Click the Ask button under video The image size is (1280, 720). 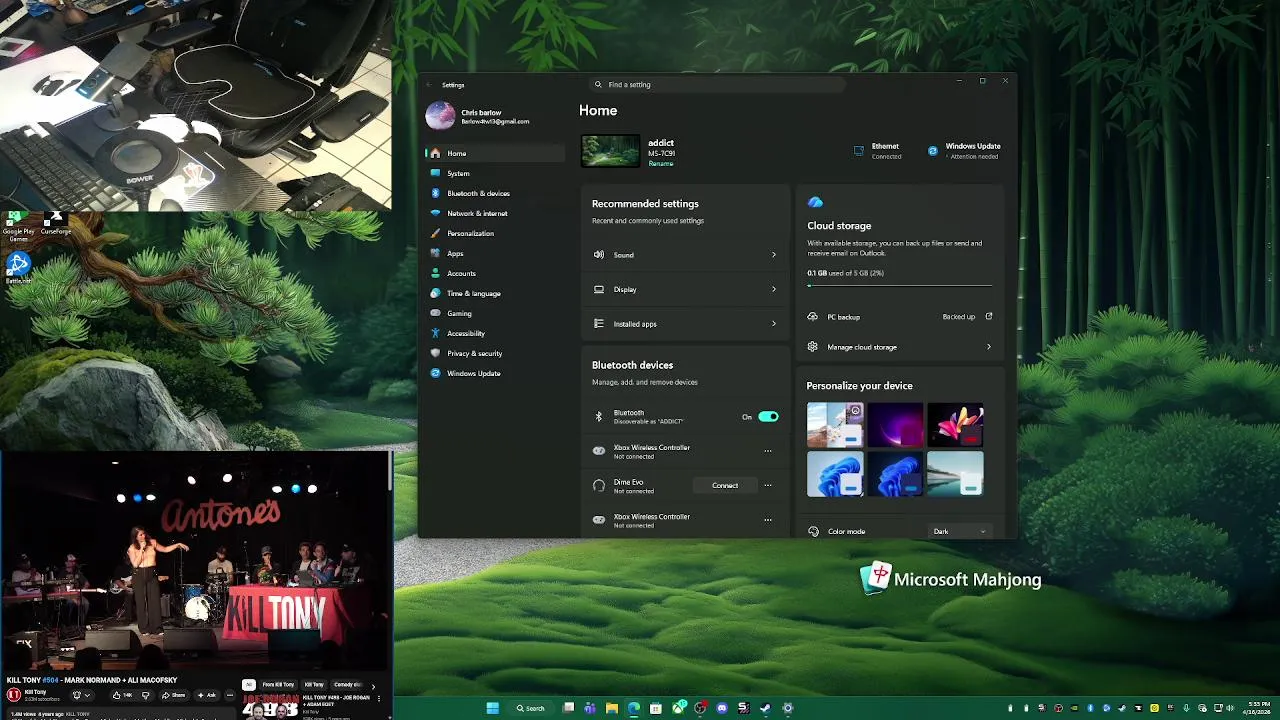[208, 695]
